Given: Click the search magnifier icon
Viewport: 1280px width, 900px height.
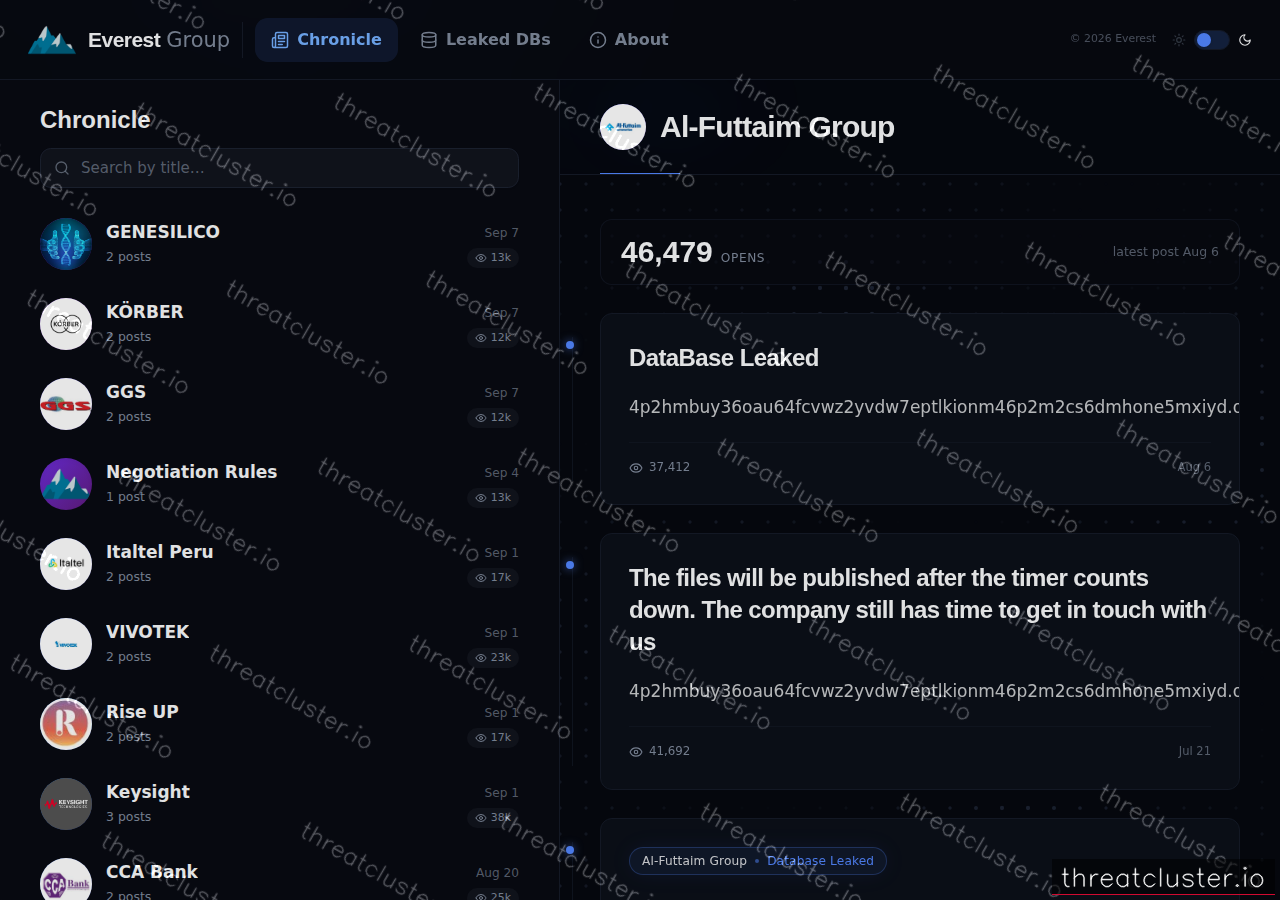Looking at the screenshot, I should pyautogui.click(x=62, y=168).
